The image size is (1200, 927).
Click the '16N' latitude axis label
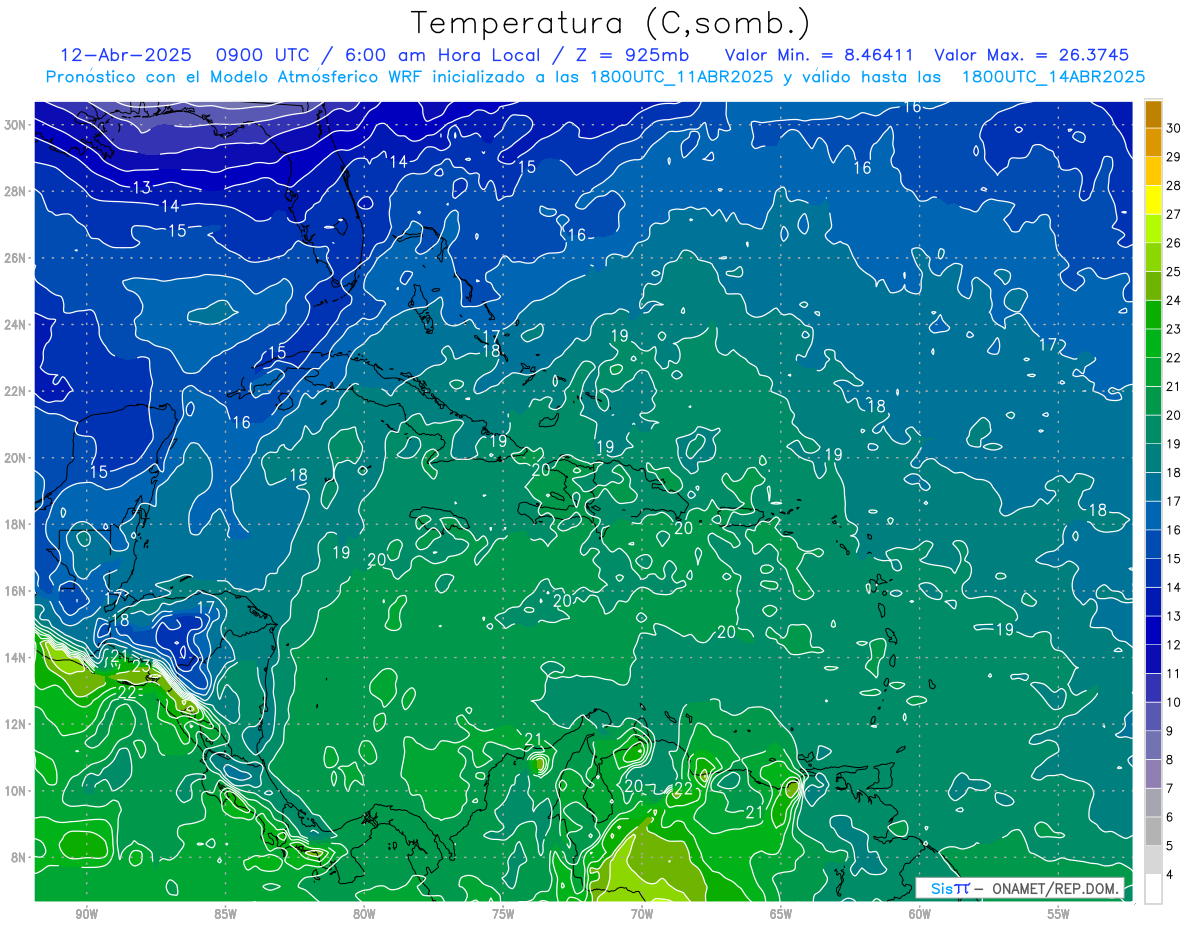tap(16, 591)
